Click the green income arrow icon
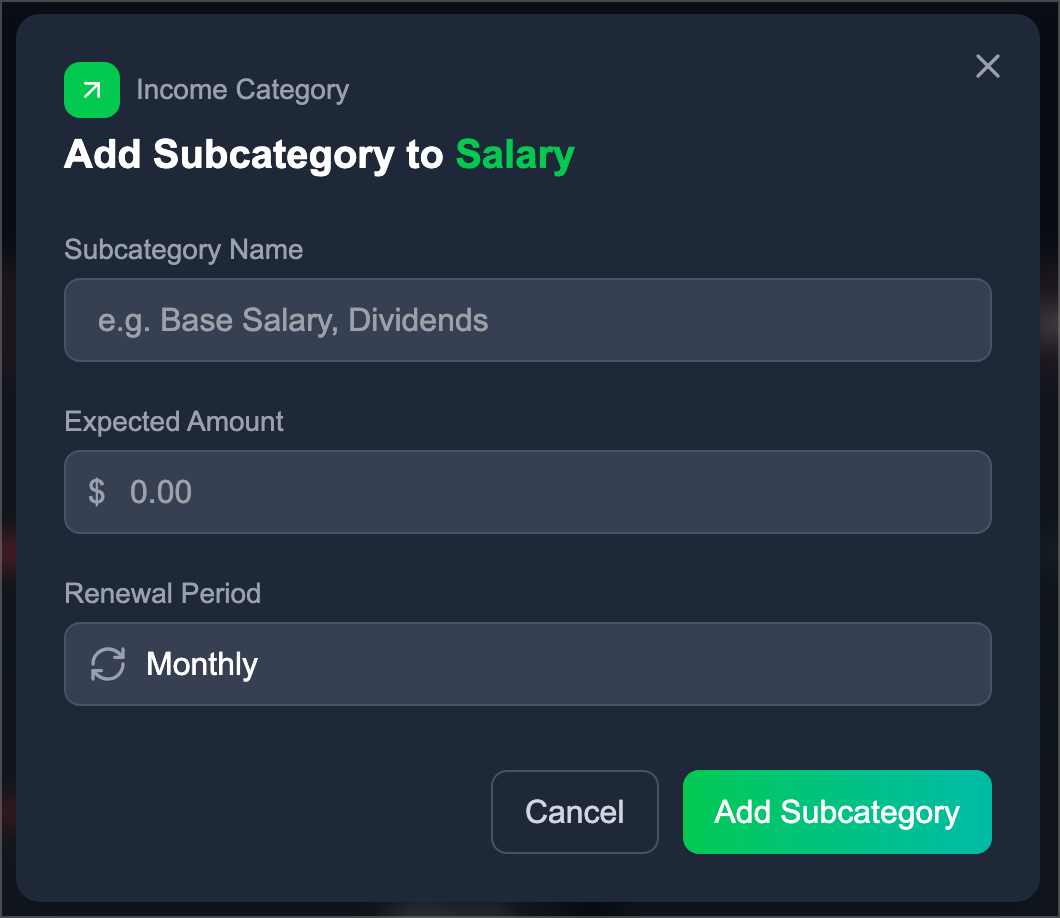 pyautogui.click(x=92, y=90)
